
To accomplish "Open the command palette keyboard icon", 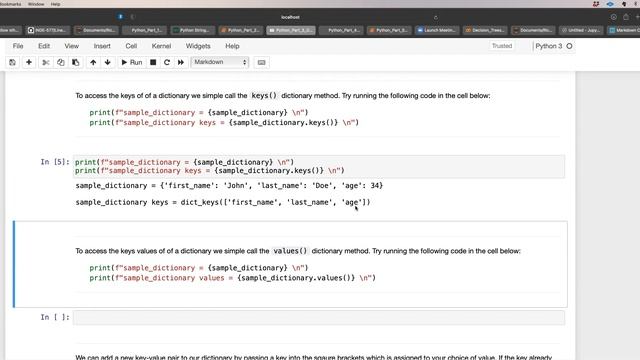I will tap(262, 62).
